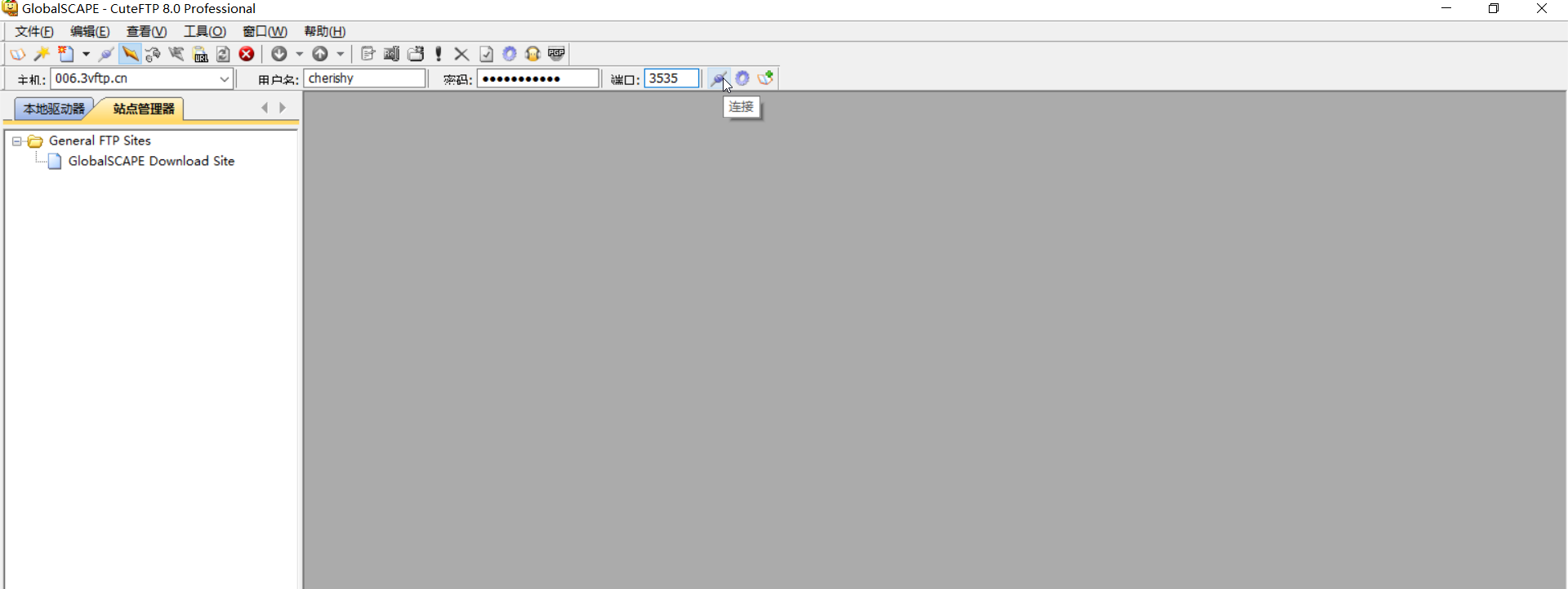Screen dimensions: 1568x589
Task: Click the blue gear Settings toolbar icon
Action: coord(510,54)
